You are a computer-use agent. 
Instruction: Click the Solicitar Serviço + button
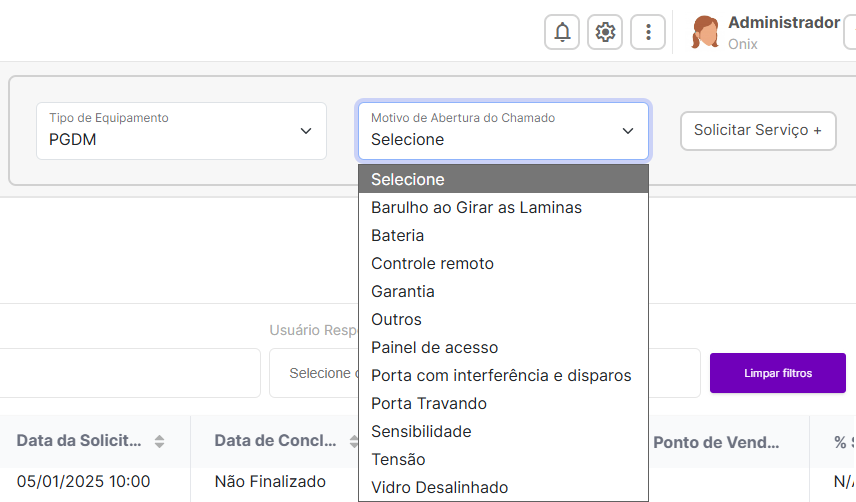click(758, 130)
